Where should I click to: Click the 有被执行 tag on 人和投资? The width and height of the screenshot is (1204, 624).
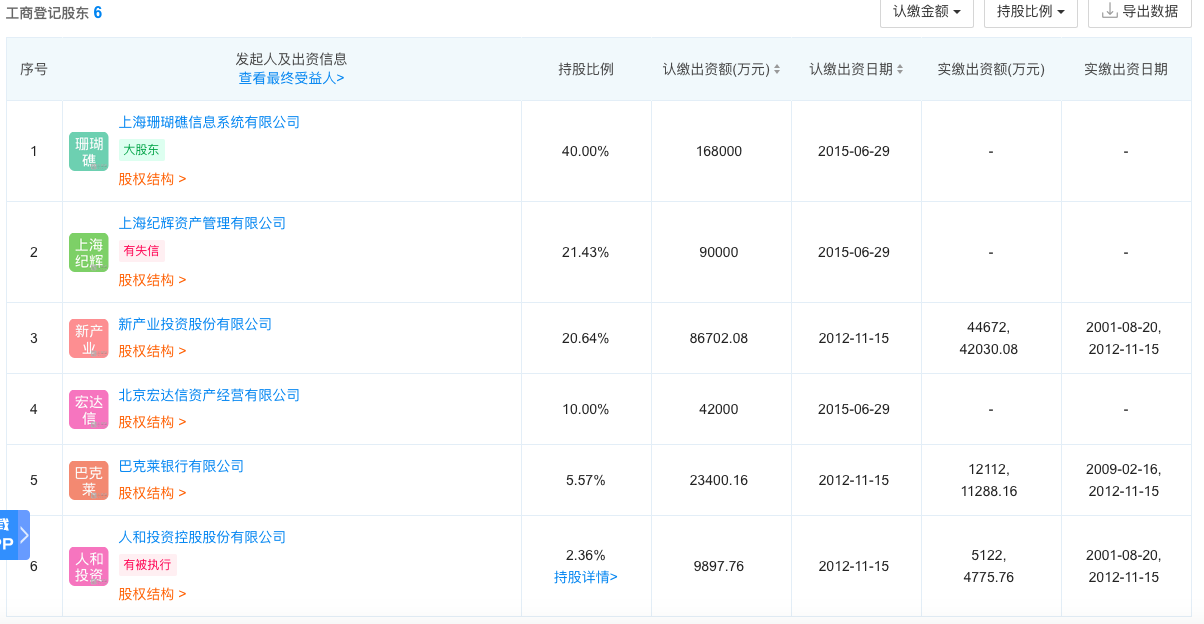[147, 565]
